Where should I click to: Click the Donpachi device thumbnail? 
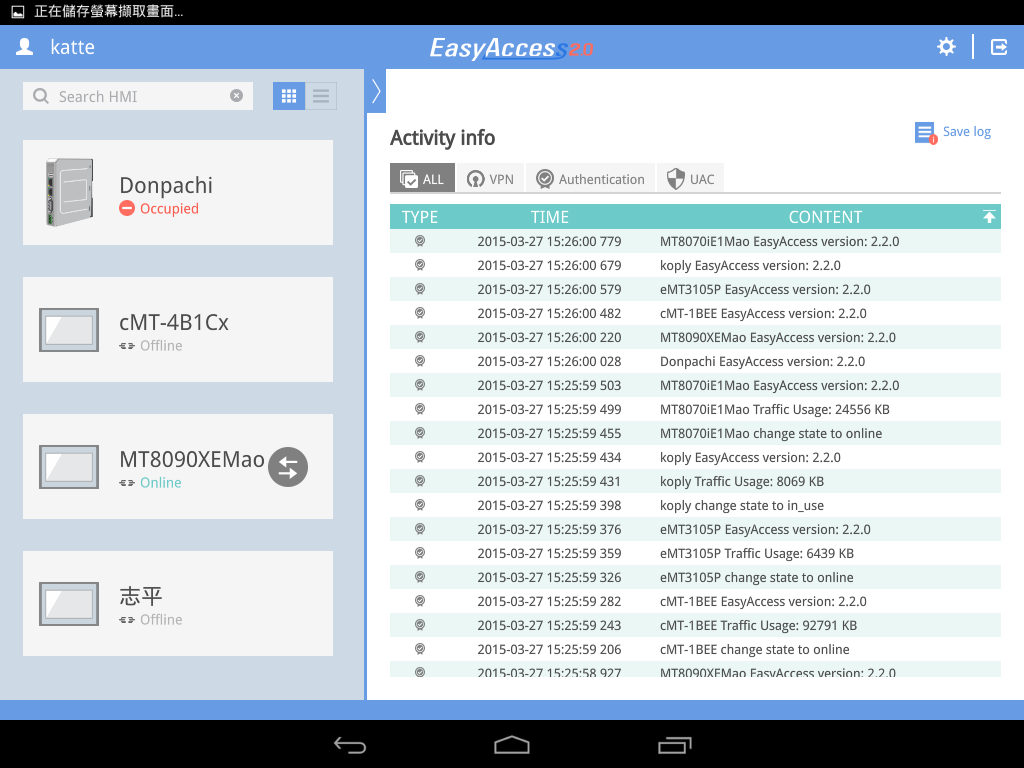tap(69, 193)
